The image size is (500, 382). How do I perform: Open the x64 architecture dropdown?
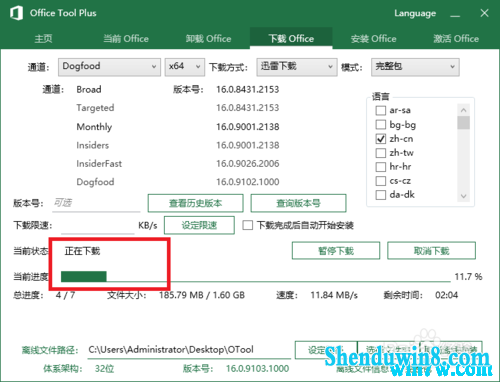click(x=185, y=67)
